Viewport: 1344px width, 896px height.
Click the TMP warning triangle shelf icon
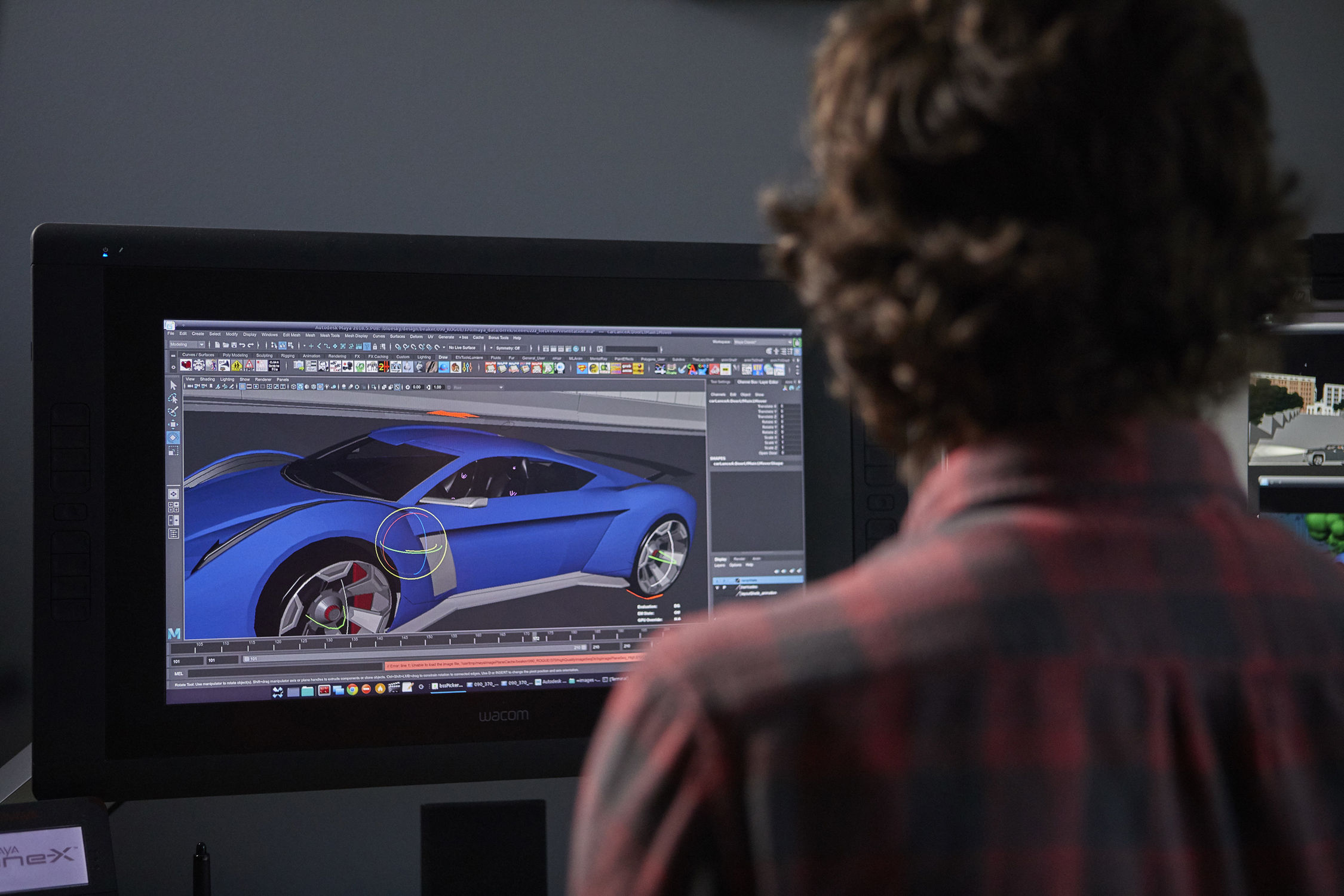tap(249, 366)
